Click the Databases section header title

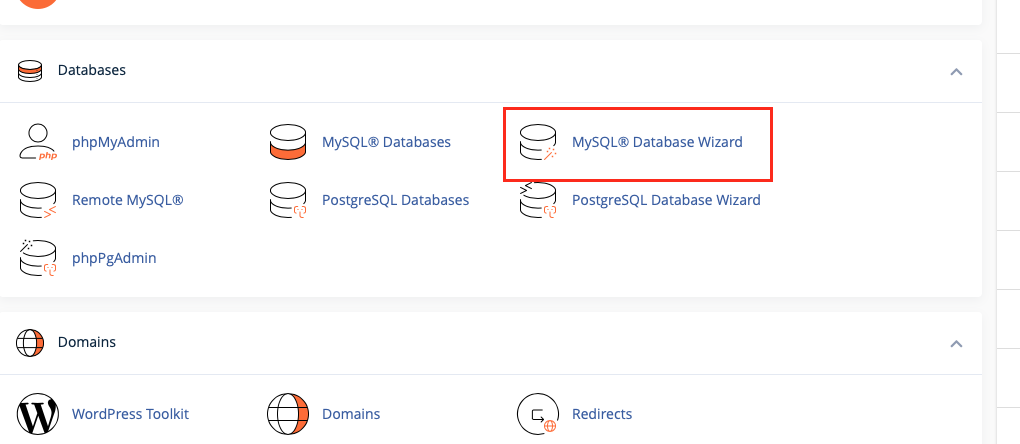coord(92,70)
